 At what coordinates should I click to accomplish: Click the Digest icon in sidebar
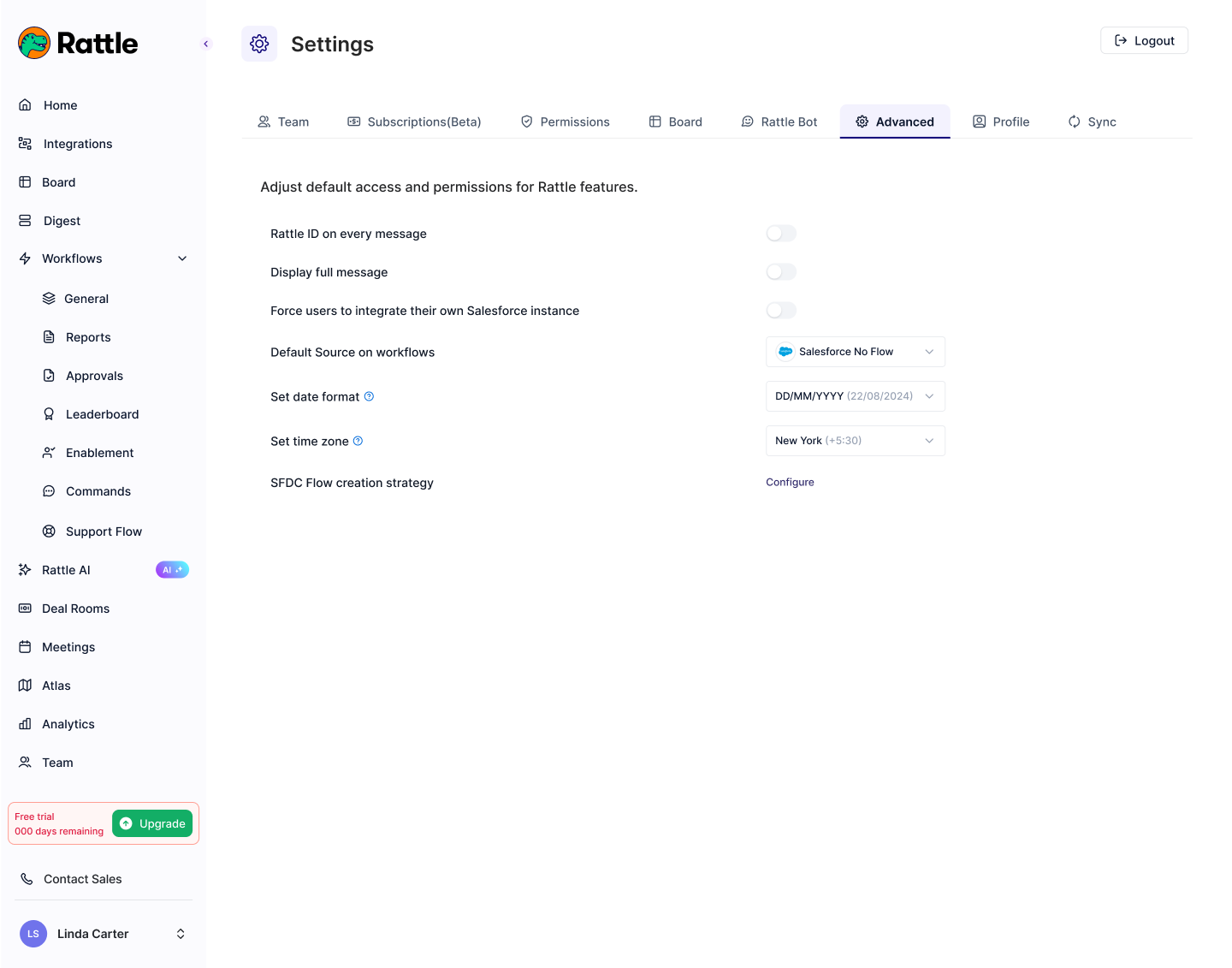(24, 220)
